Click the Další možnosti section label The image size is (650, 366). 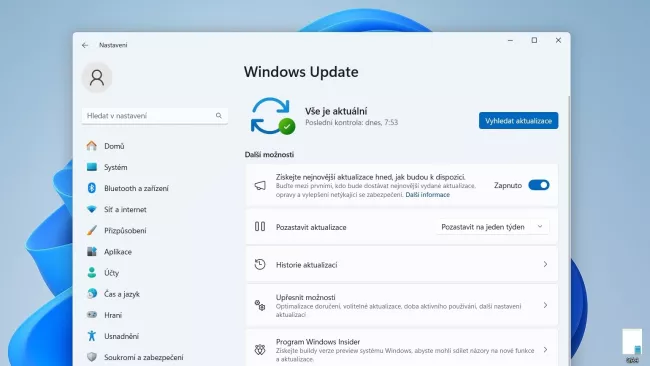(x=269, y=155)
